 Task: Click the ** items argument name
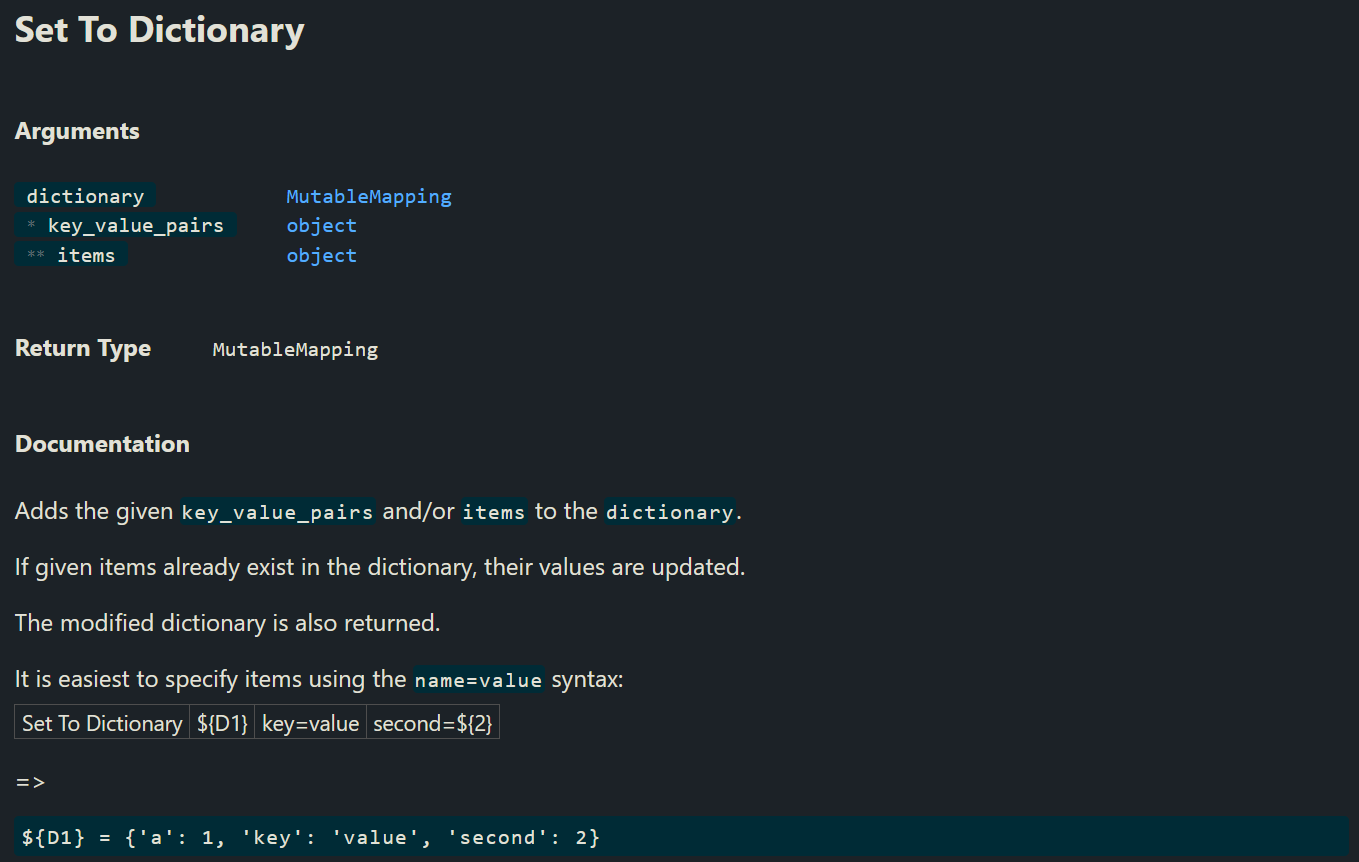point(71,256)
